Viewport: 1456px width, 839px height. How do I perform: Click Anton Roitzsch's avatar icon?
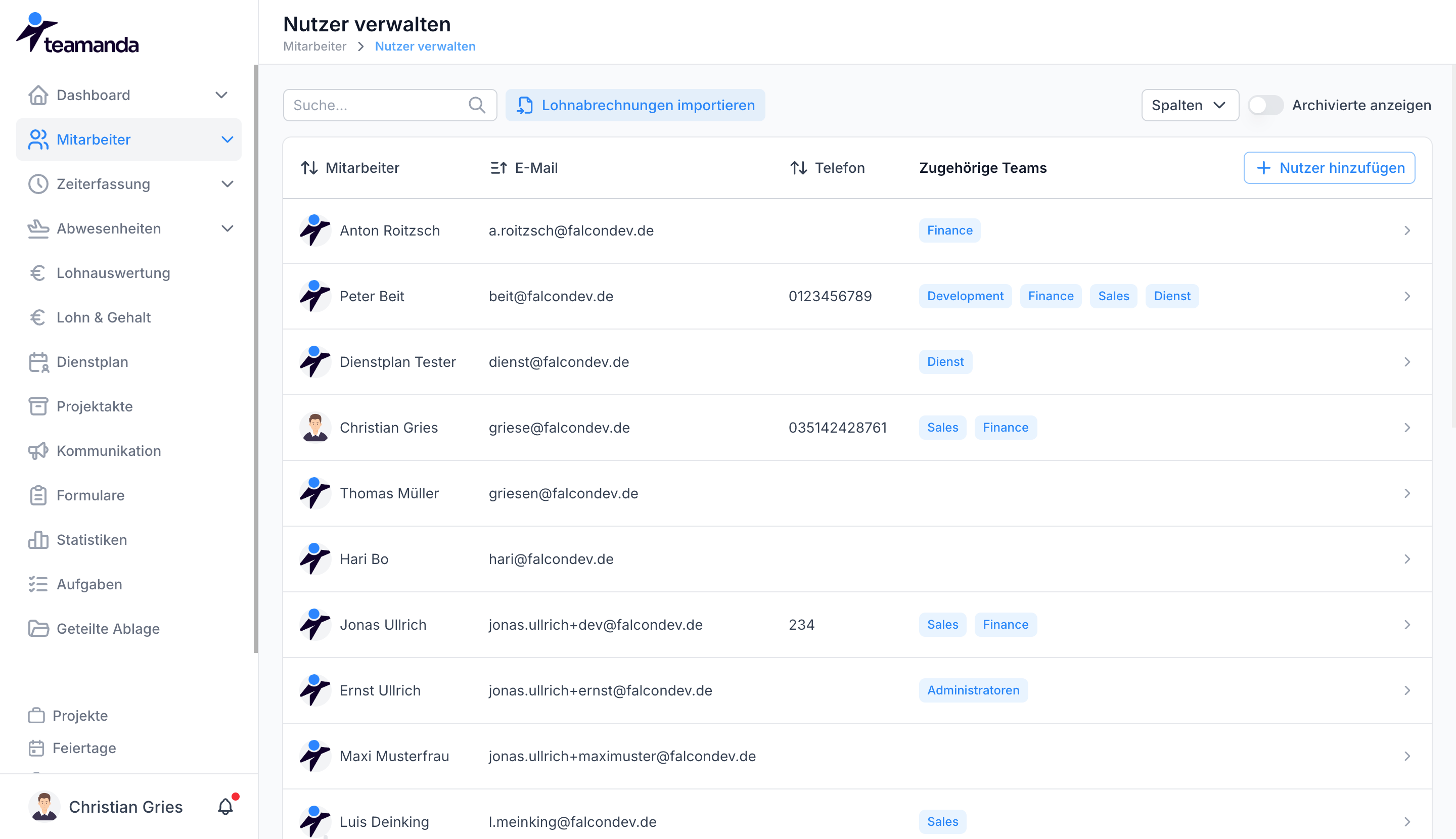click(x=315, y=230)
